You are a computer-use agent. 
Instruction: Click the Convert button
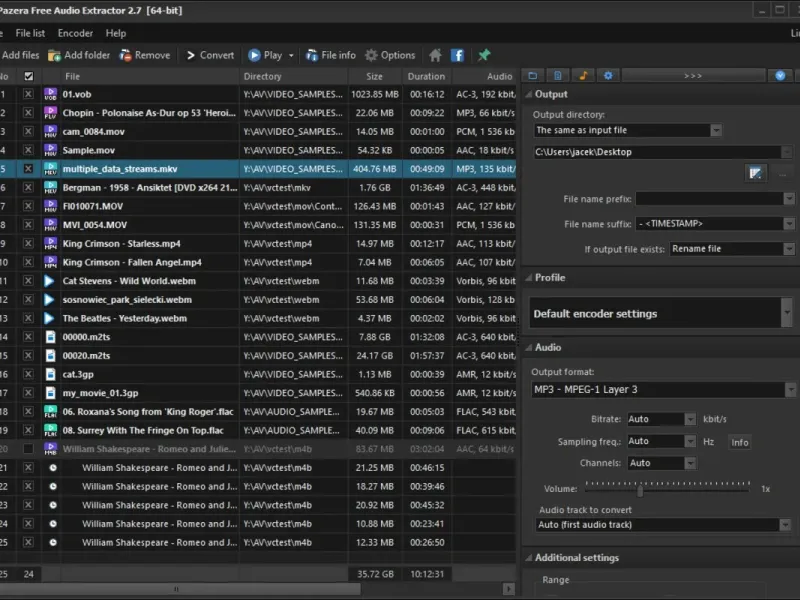[208, 56]
